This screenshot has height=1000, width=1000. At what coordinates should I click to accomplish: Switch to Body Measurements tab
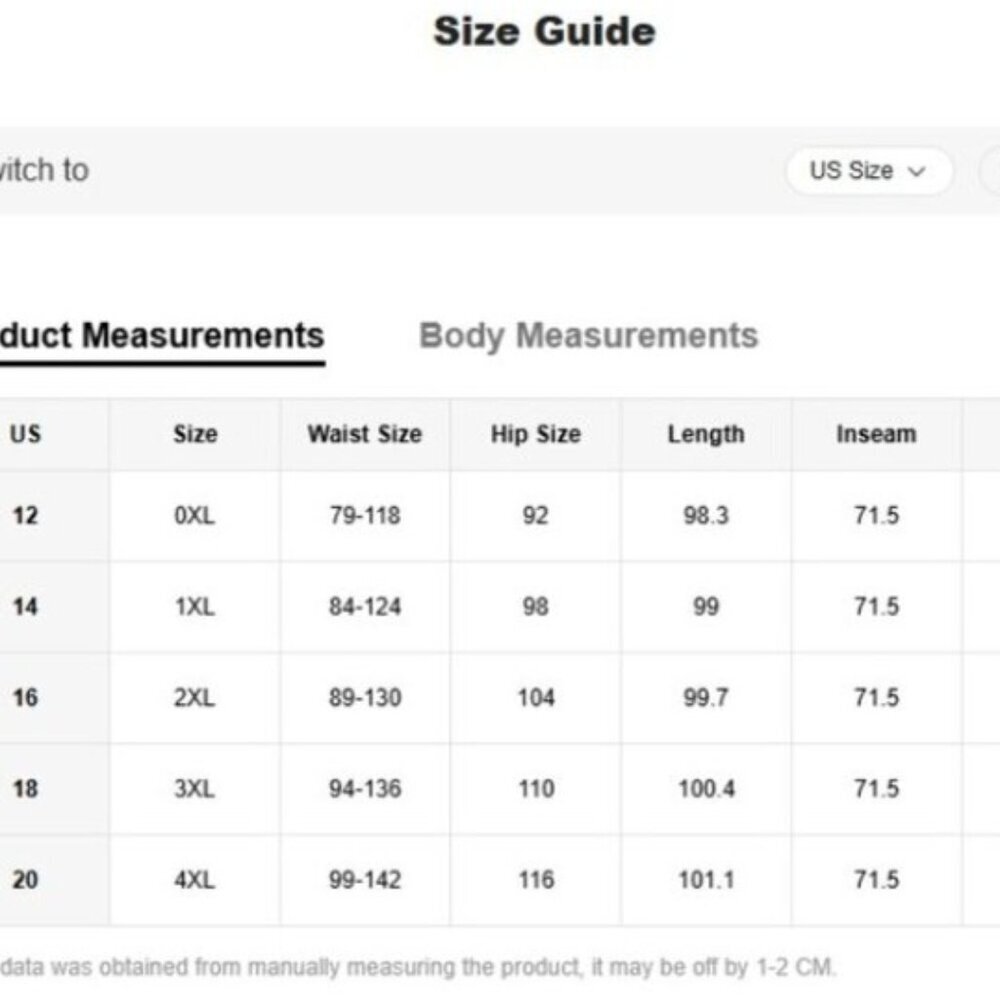588,335
